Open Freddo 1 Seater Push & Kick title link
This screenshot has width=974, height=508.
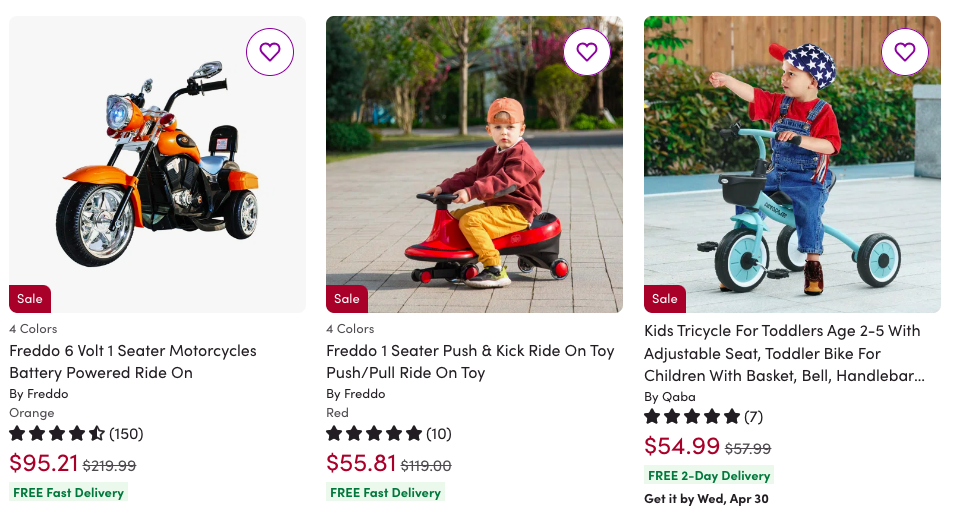pyautogui.click(x=470, y=361)
